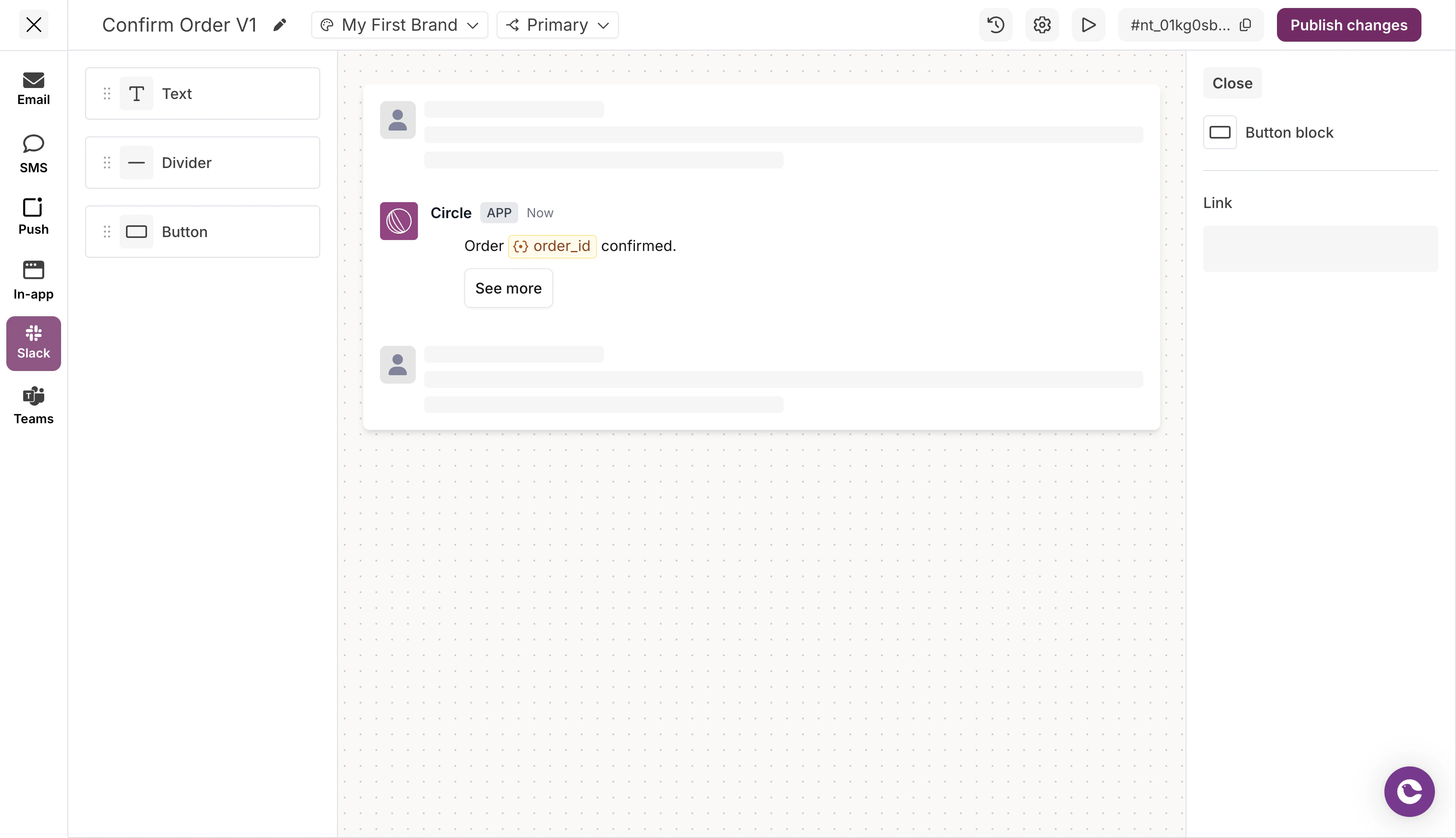
Task: Open the version history icon
Action: (996, 25)
